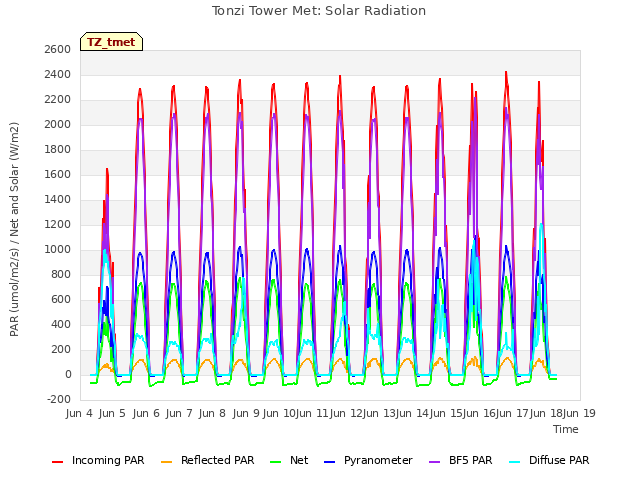
Task: Click the green Net legend swatch
Action: pyautogui.click(x=276, y=462)
